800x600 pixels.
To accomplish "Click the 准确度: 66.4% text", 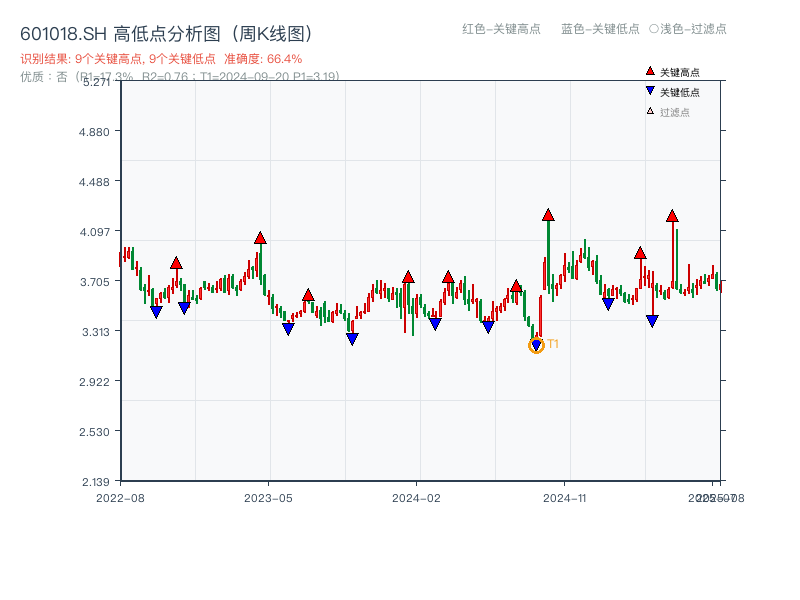I will tap(263, 59).
